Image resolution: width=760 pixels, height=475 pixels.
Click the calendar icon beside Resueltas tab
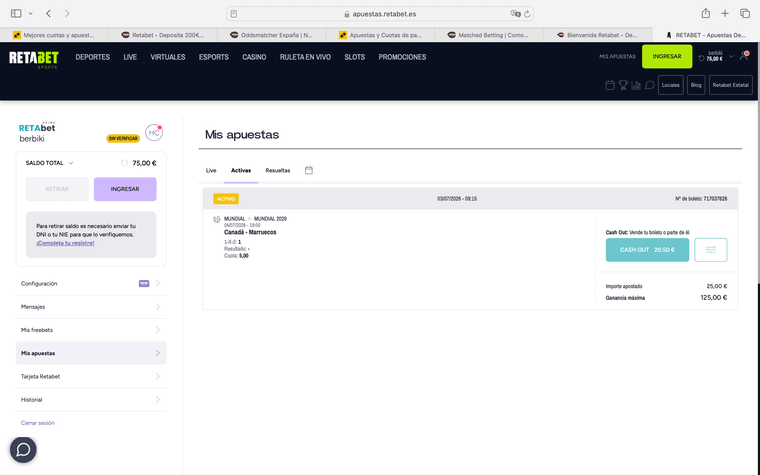tap(309, 170)
